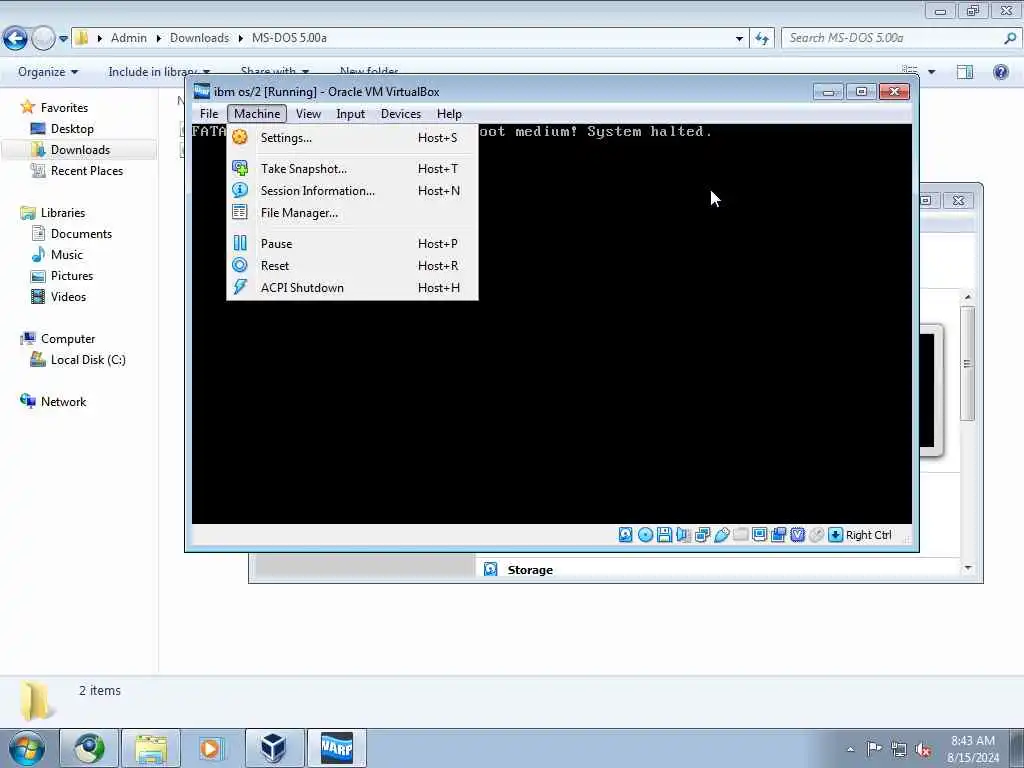Open the File menu in VirtualBox VM window
Screen dimensions: 1024x768
pyautogui.click(x=209, y=114)
